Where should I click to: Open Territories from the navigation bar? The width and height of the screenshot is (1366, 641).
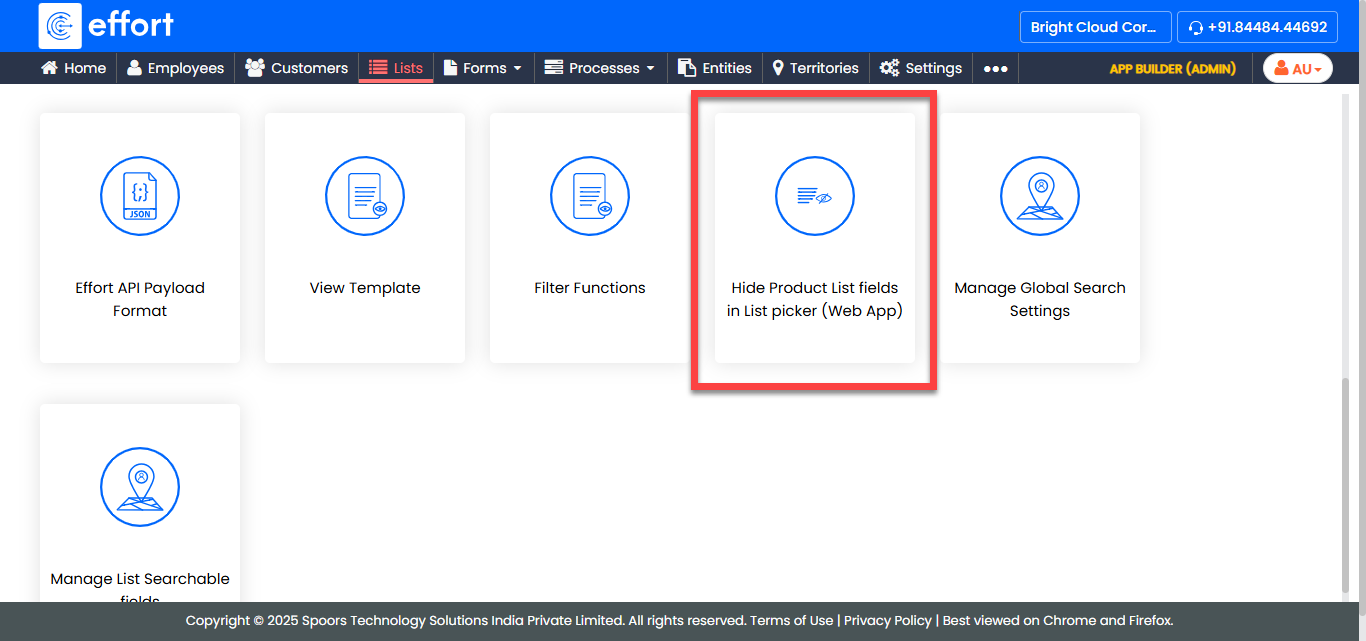815,69
